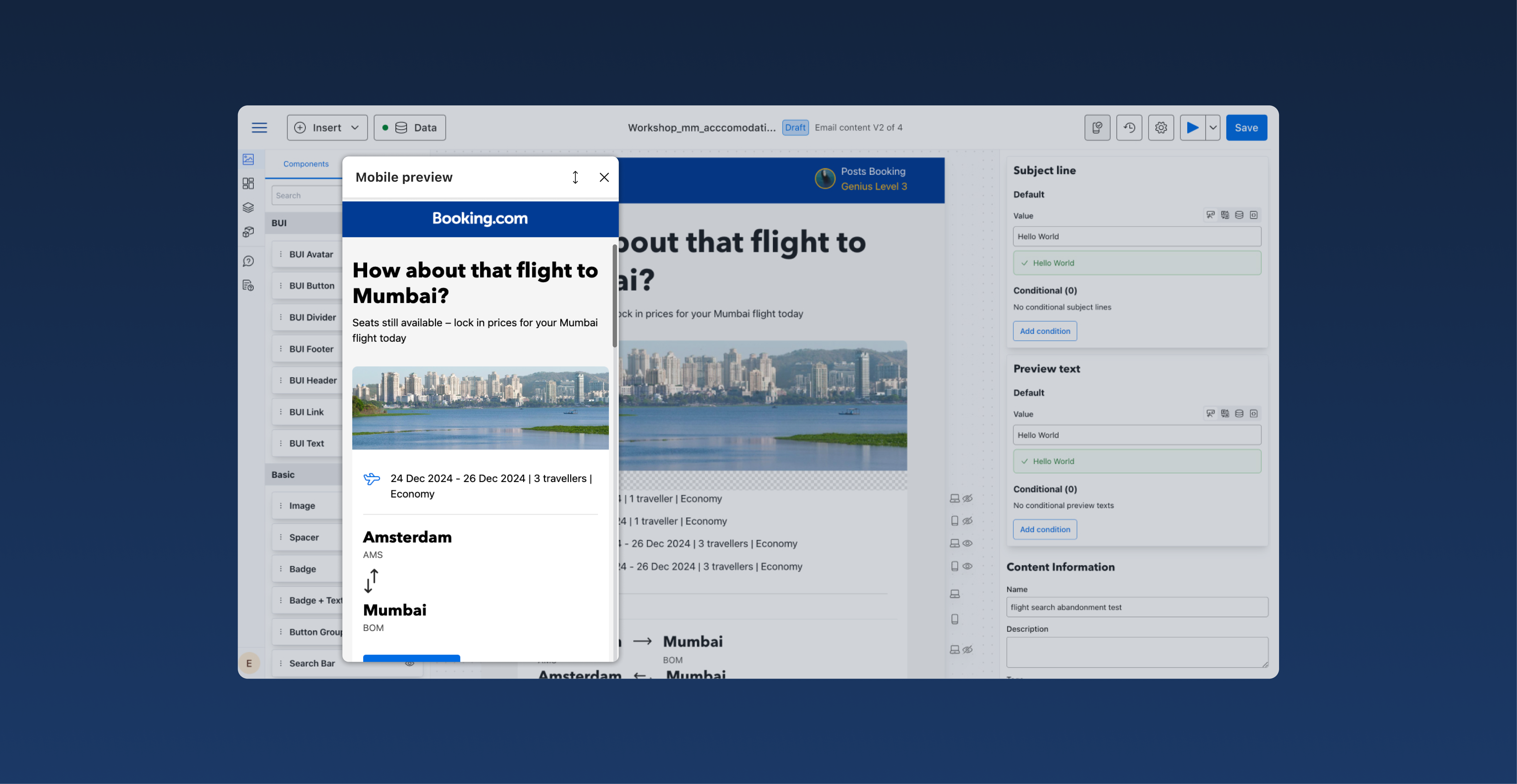Open the checklist review icon in top toolbar
The width and height of the screenshot is (1517, 784).
click(x=1097, y=128)
